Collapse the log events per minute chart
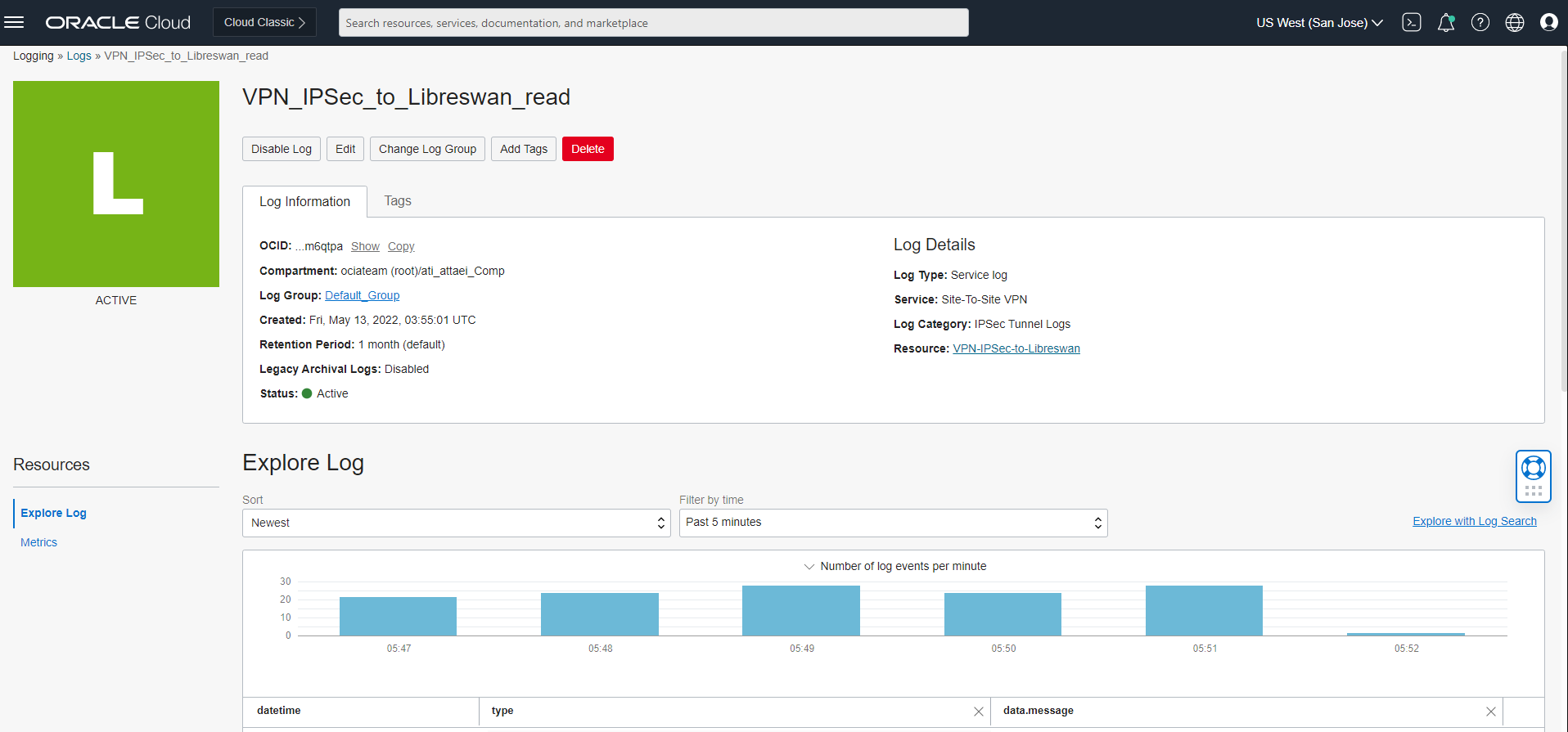The height and width of the screenshot is (732, 1568). [x=809, y=566]
